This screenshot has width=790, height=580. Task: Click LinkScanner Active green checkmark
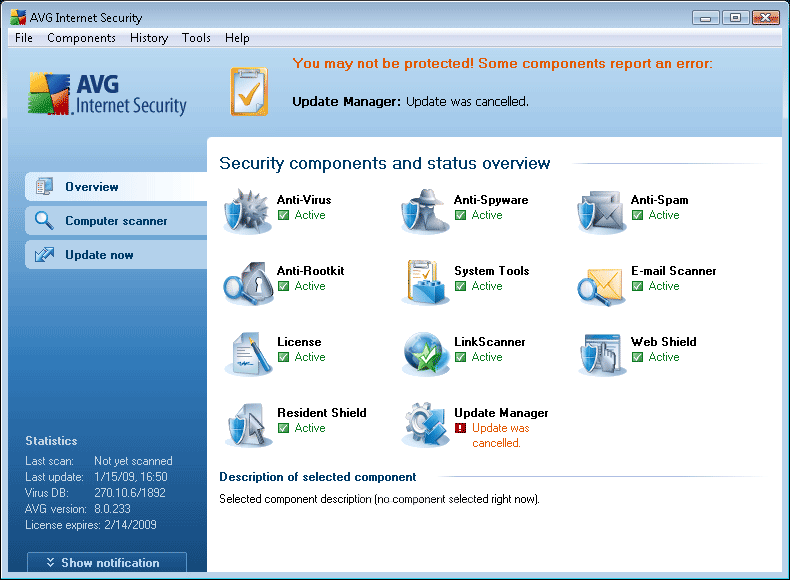[460, 357]
